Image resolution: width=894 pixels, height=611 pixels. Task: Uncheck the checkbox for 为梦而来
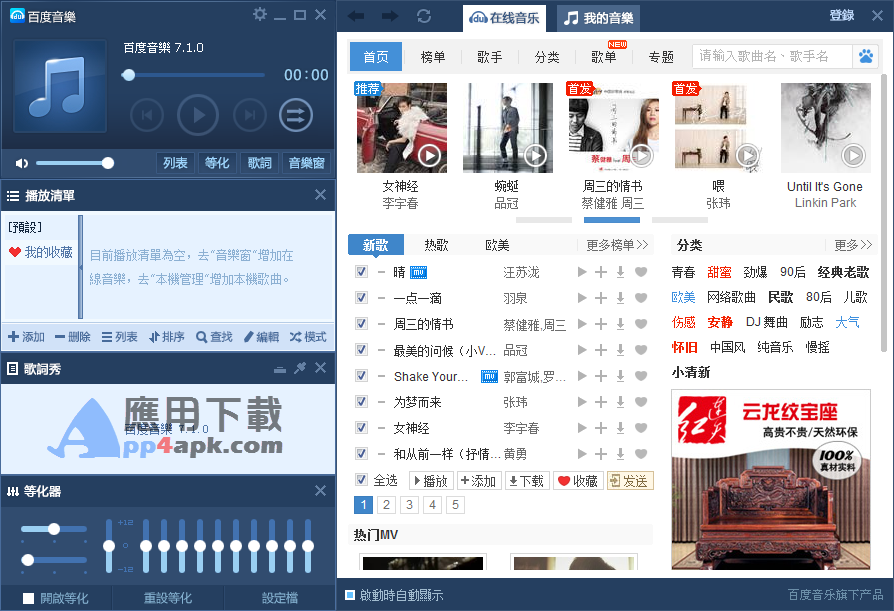(361, 402)
